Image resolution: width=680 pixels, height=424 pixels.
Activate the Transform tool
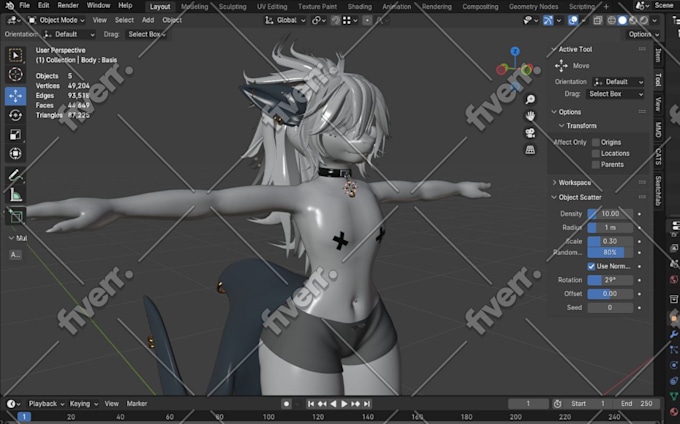tap(16, 153)
